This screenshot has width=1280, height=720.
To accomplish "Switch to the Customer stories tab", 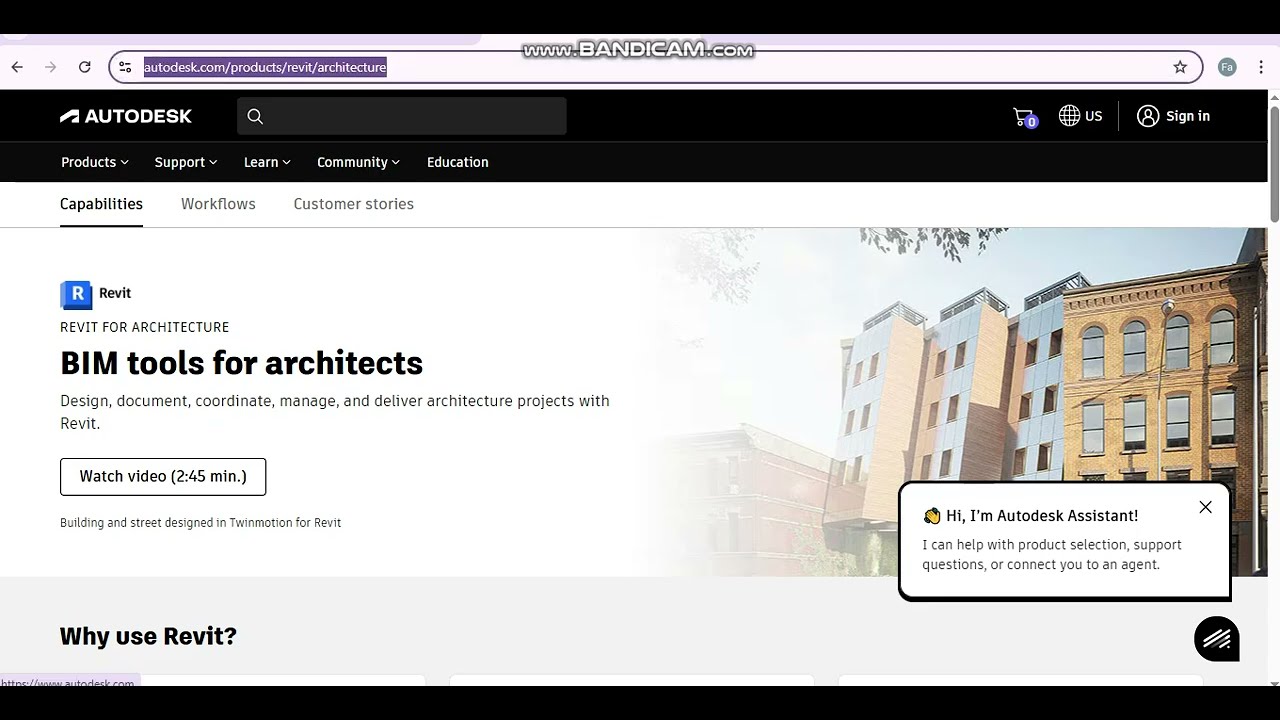I will (353, 204).
